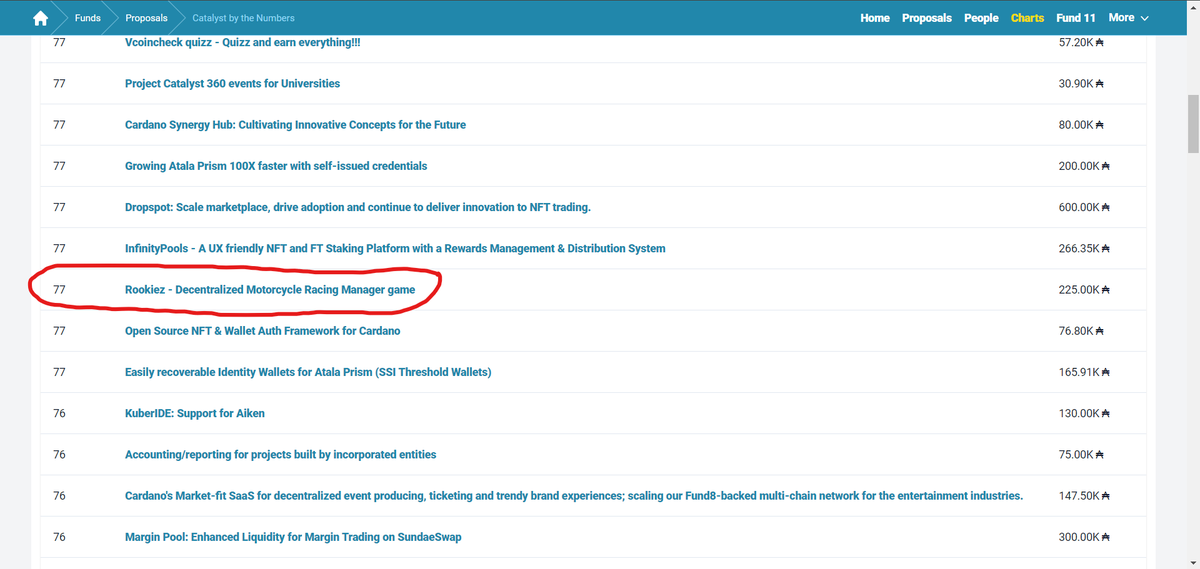Go to Home in top navigation

tap(875, 18)
